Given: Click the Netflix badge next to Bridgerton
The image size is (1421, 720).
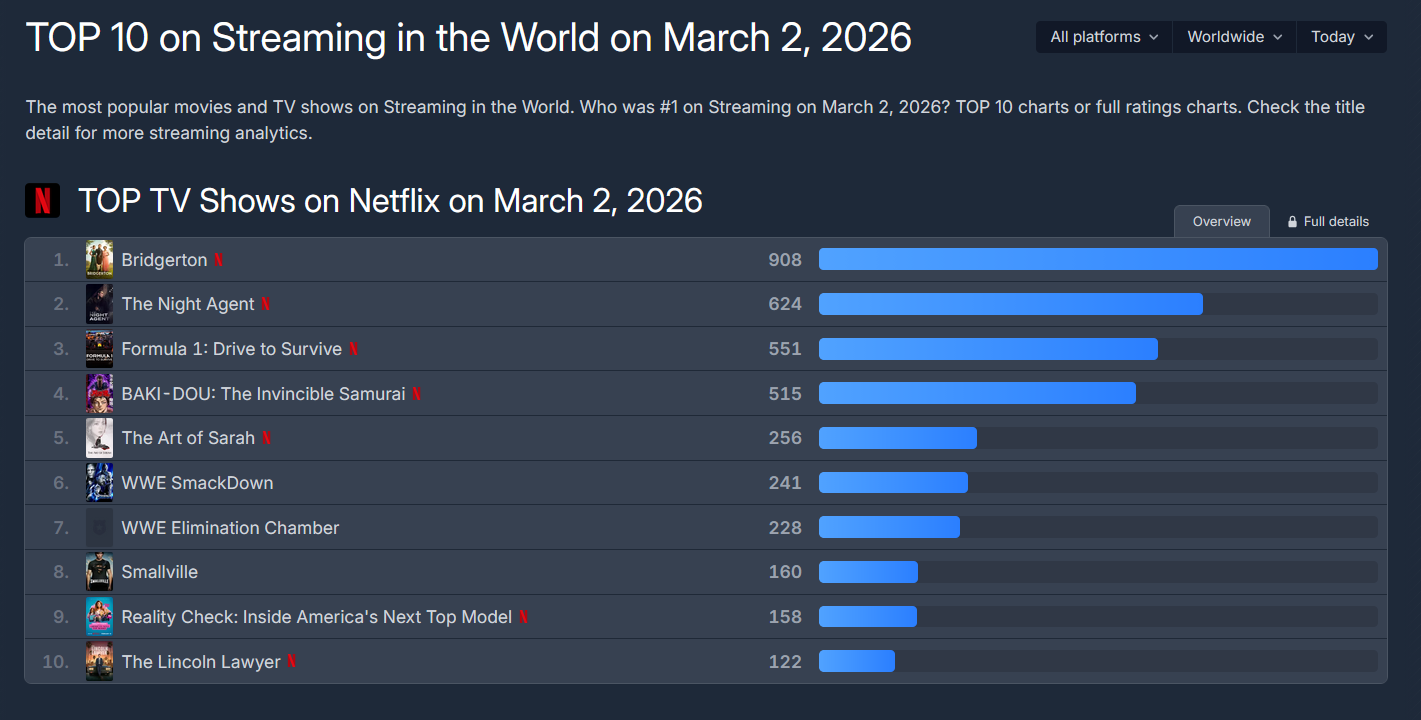Looking at the screenshot, I should pyautogui.click(x=219, y=260).
